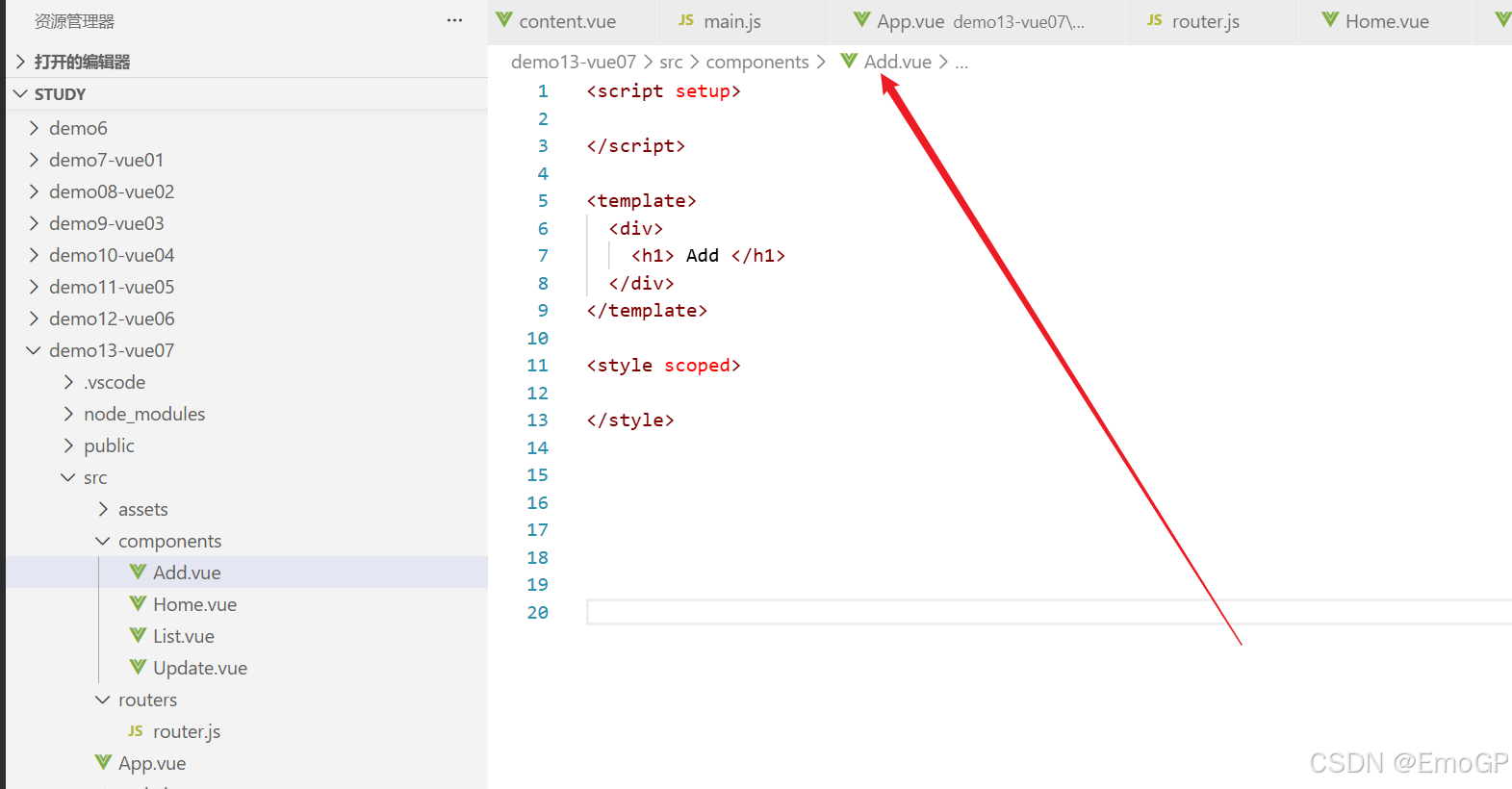Click the Vue icon beside Update.vue file

pos(138,667)
